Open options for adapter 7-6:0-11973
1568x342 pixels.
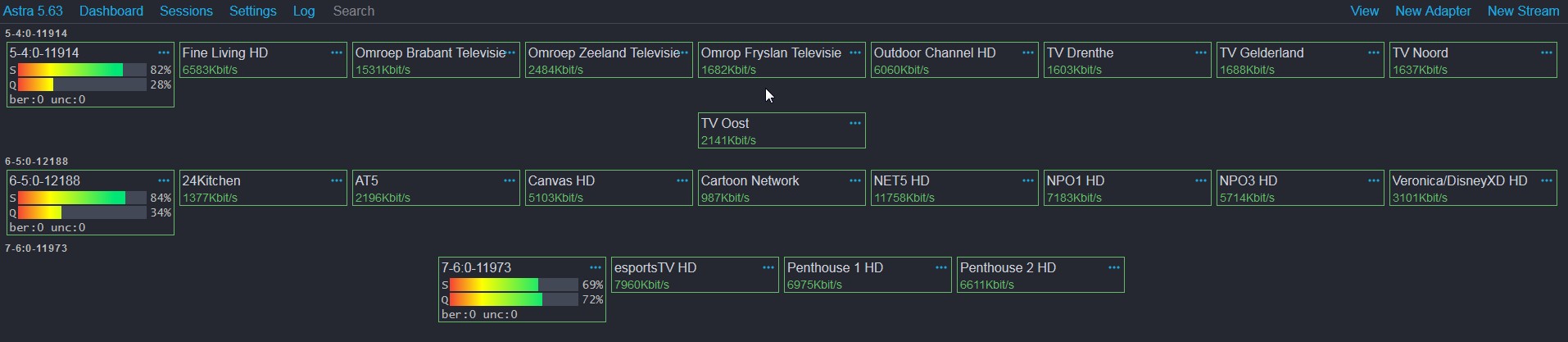coord(596,267)
